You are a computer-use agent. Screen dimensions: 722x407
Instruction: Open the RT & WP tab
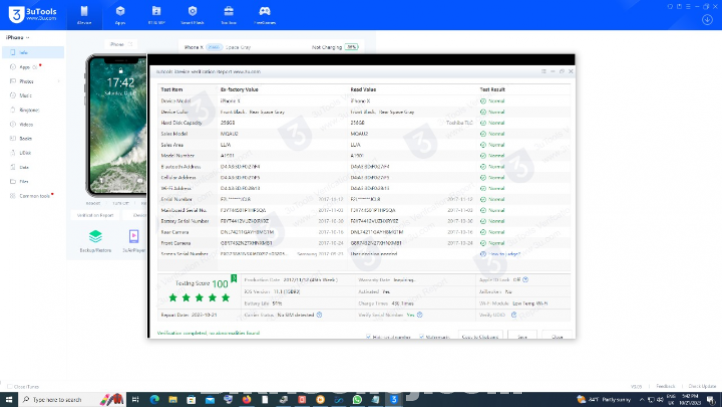click(x=156, y=15)
